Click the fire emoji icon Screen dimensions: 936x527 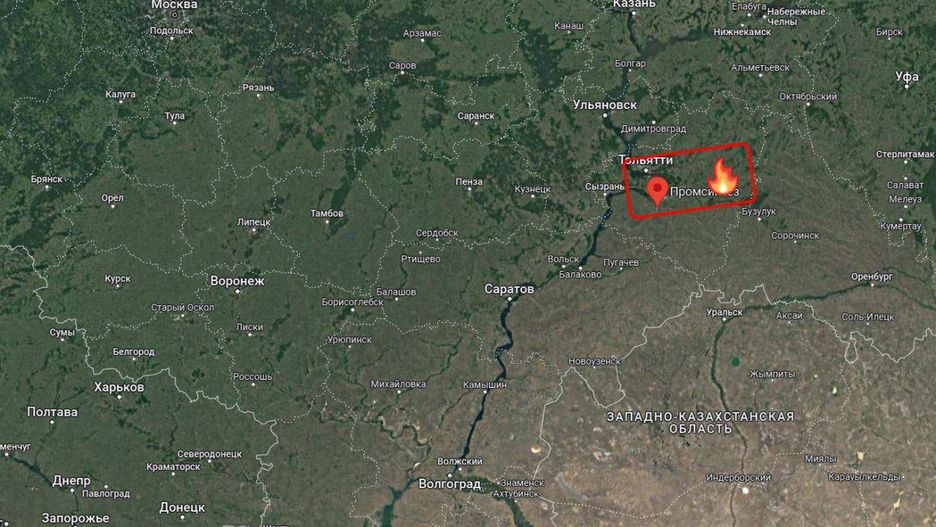723,176
